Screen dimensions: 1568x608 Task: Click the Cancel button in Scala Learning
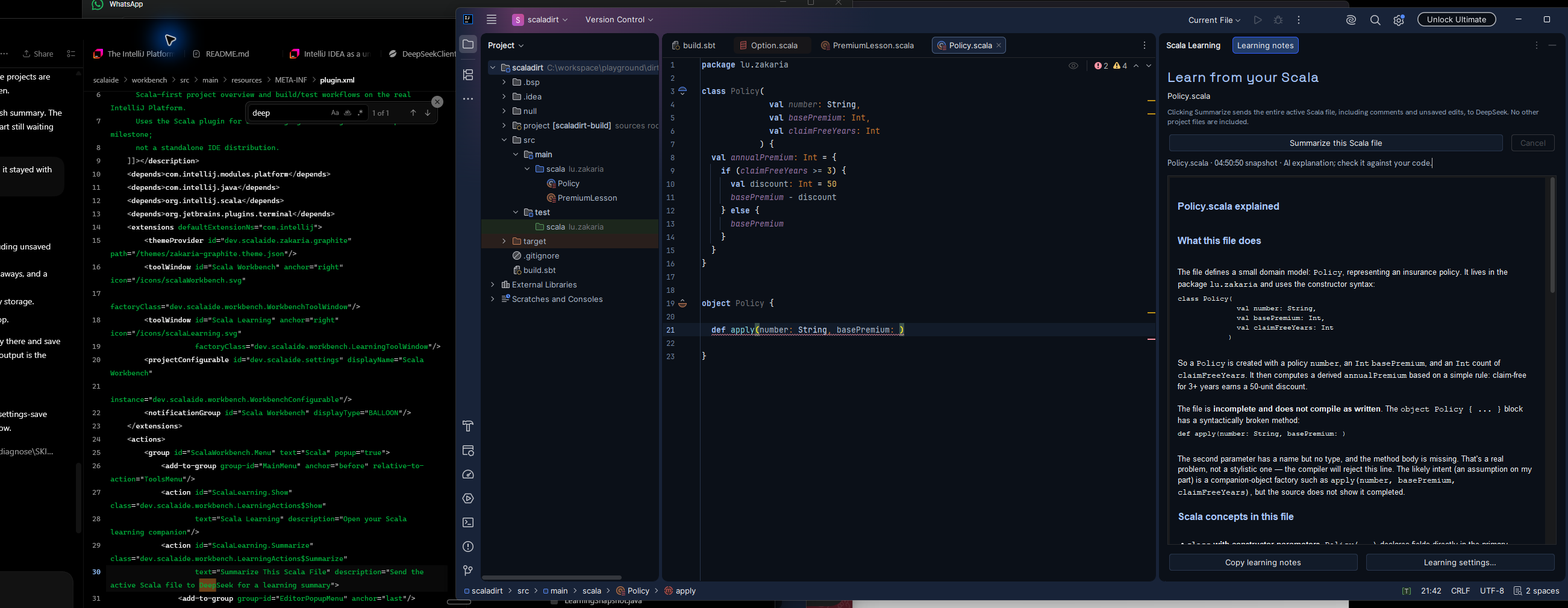pos(1532,143)
